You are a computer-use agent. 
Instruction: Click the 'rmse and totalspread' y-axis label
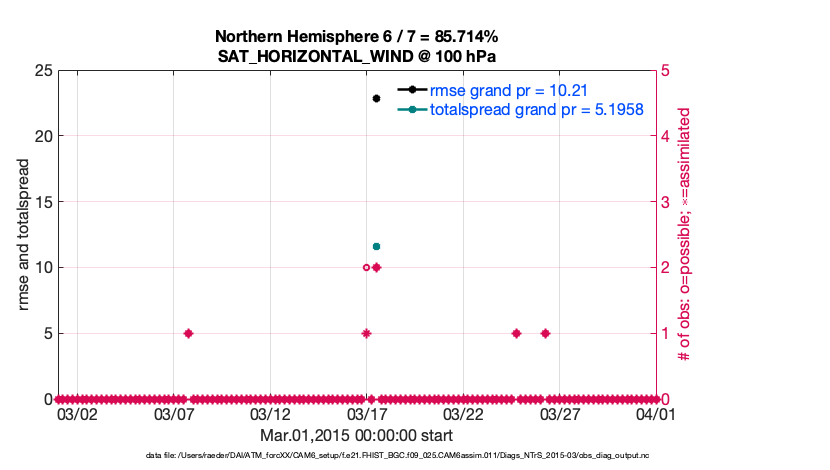[x=24, y=233]
